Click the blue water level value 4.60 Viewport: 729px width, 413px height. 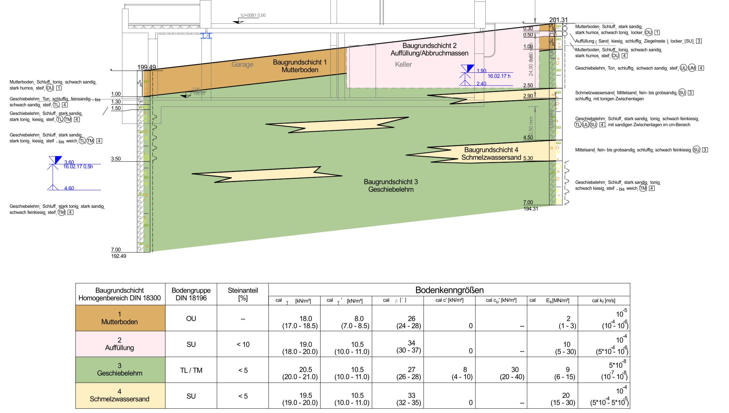(69, 188)
